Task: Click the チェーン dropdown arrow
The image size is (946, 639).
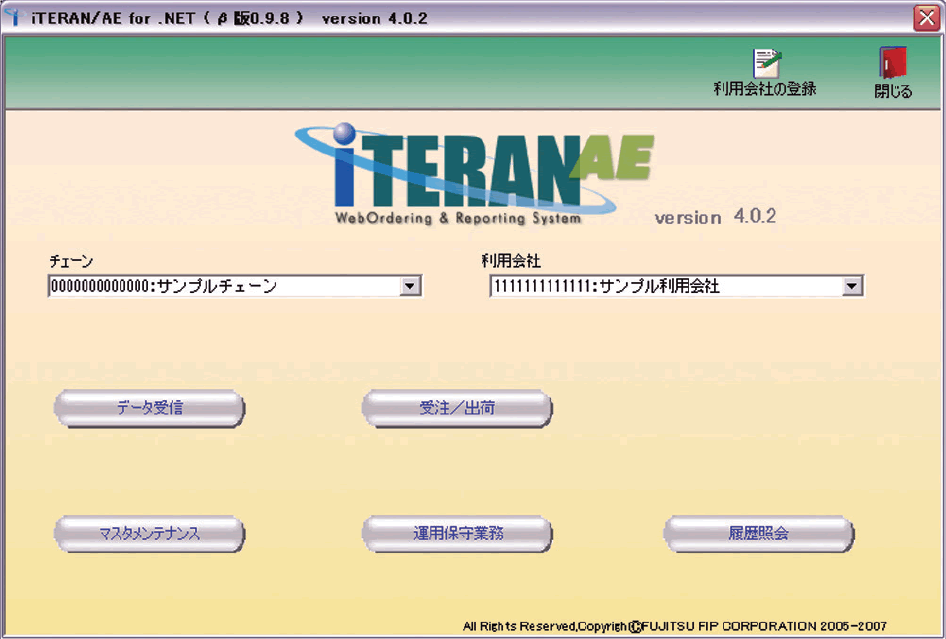Action: pos(408,285)
